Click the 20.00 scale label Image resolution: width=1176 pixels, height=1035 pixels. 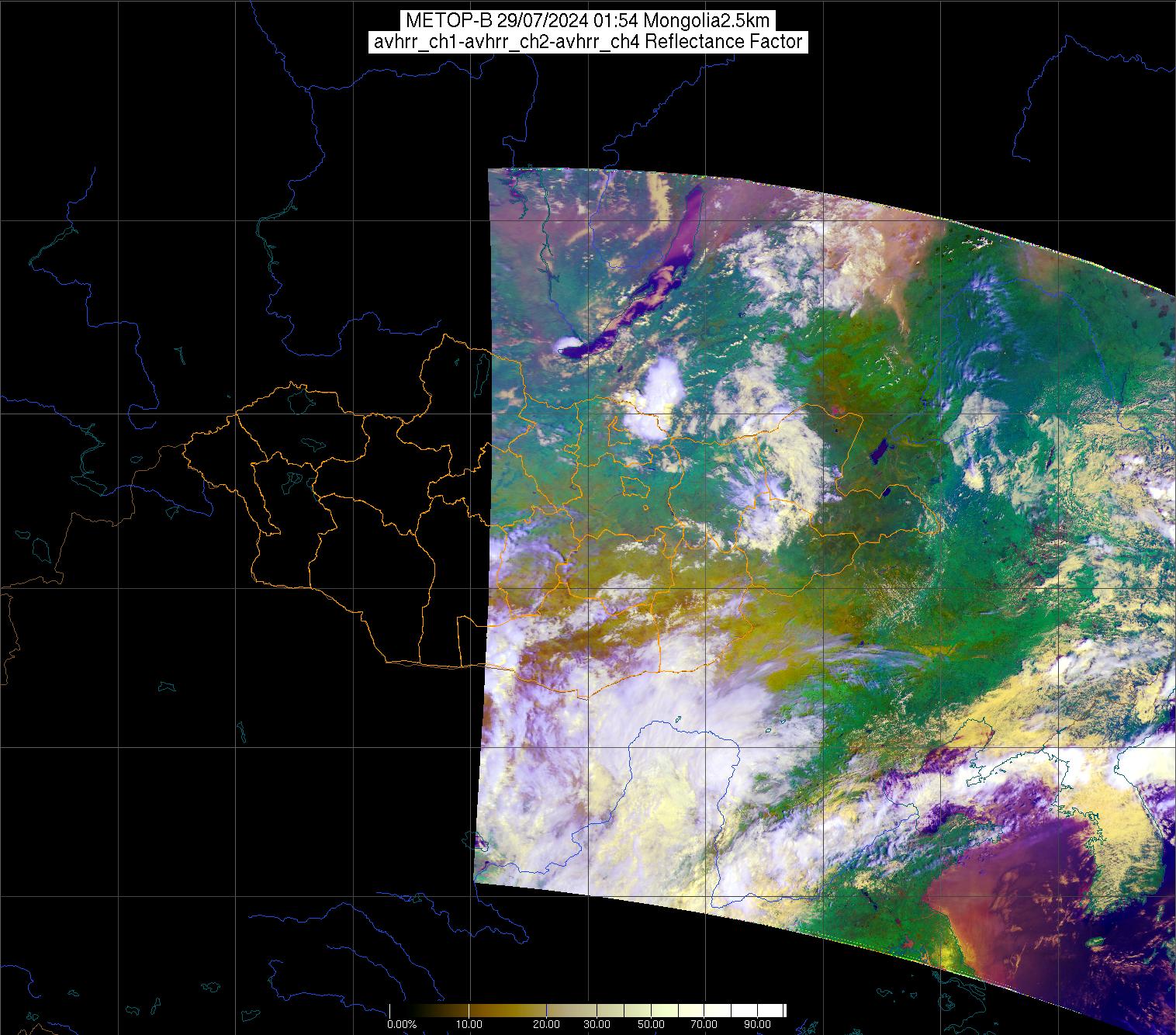(547, 1025)
